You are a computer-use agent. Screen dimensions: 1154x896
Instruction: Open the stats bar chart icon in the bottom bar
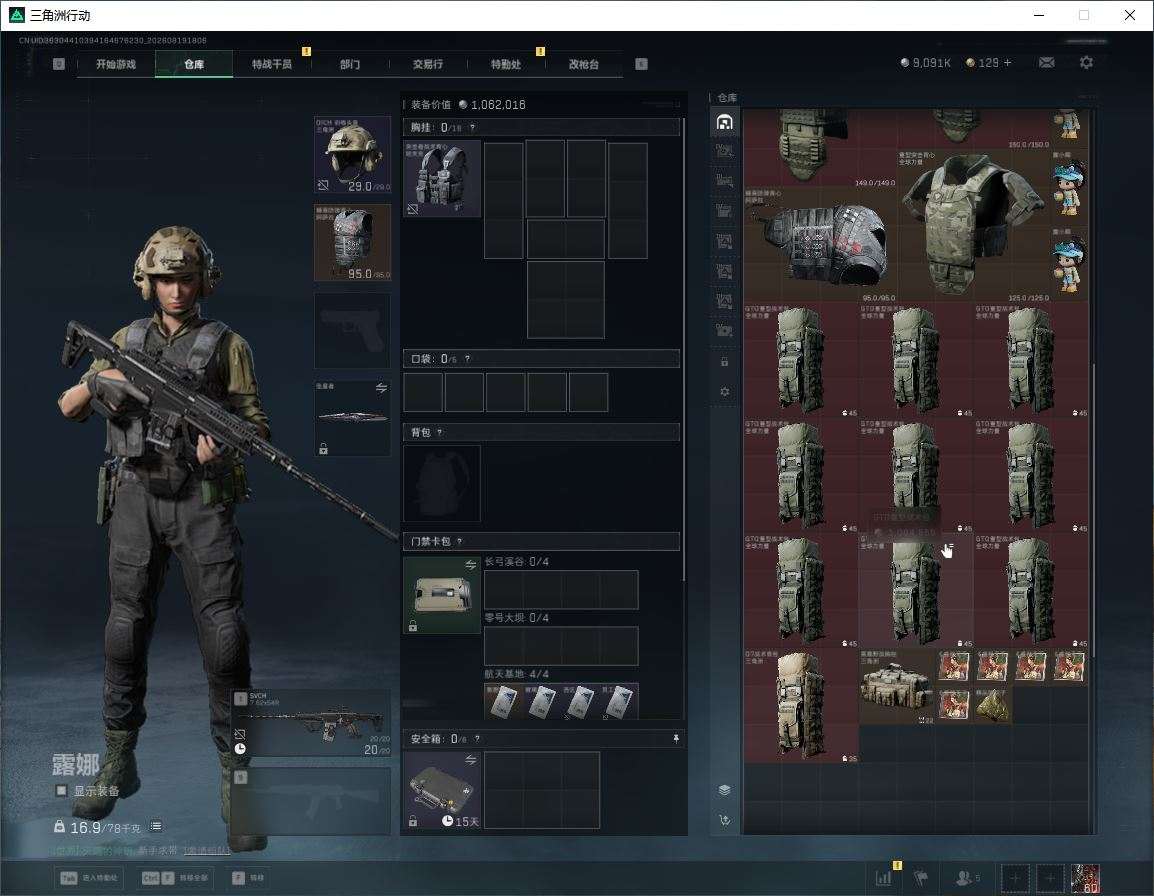click(883, 877)
